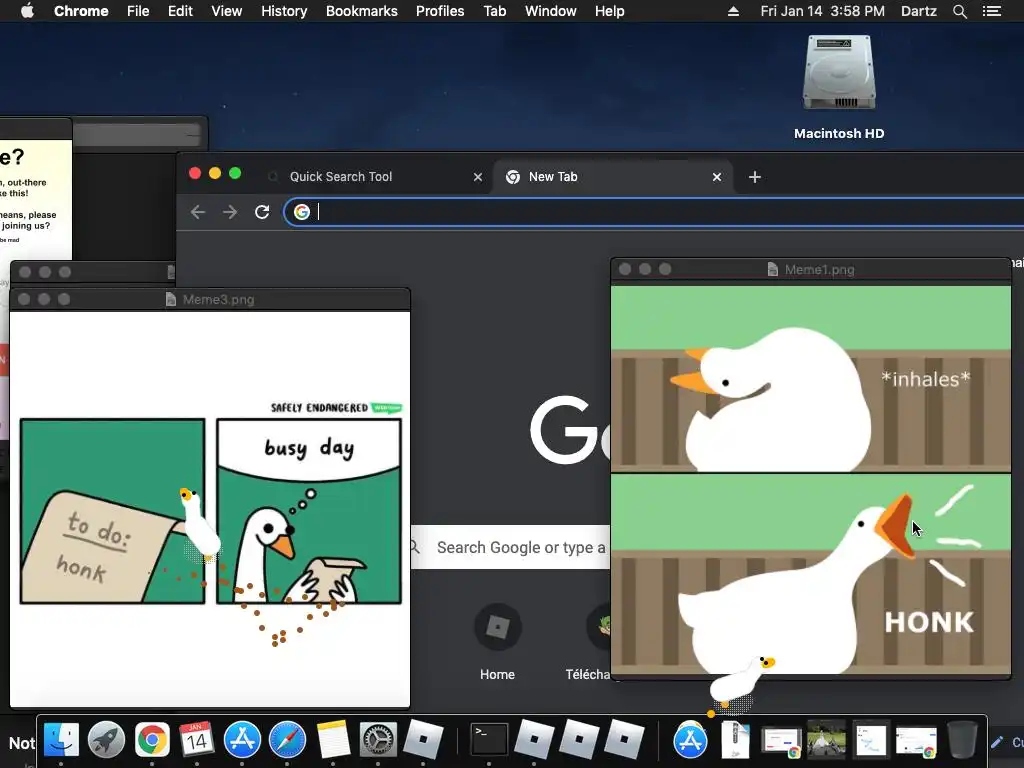Open the Chrome application menu
This screenshot has height=768, width=1024.
tap(81, 11)
